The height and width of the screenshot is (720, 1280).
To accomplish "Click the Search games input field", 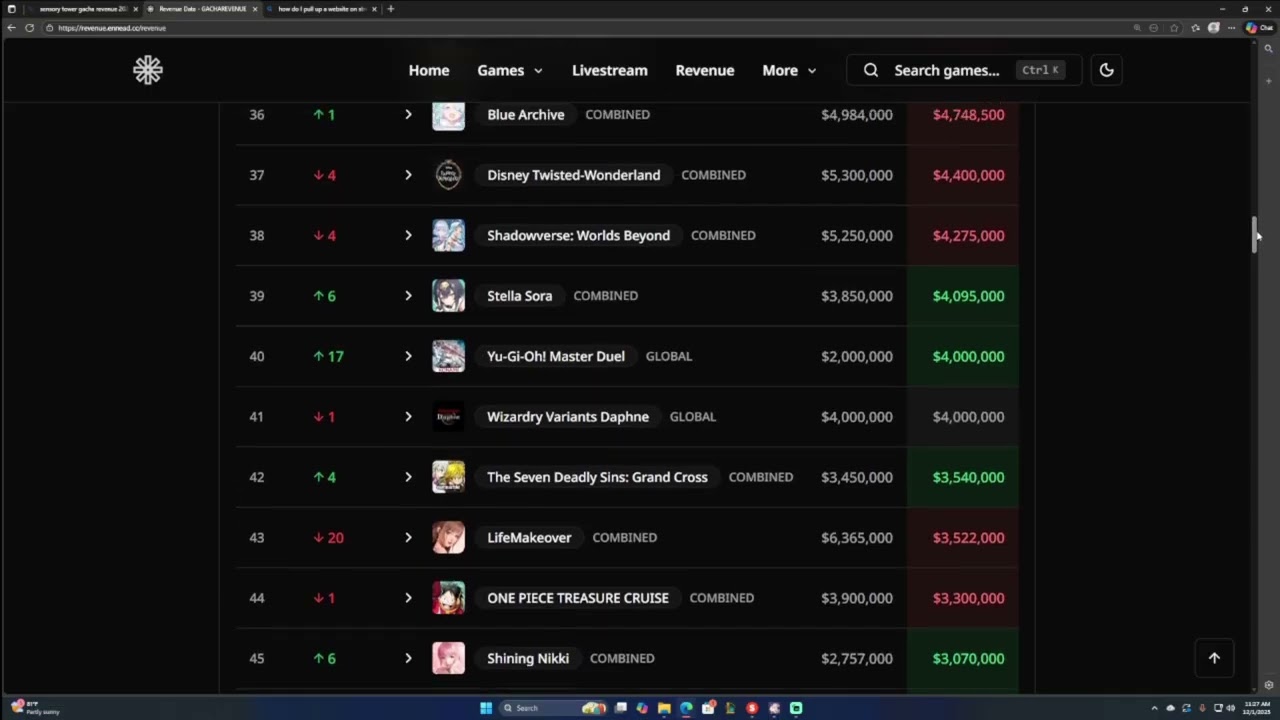I will [964, 70].
